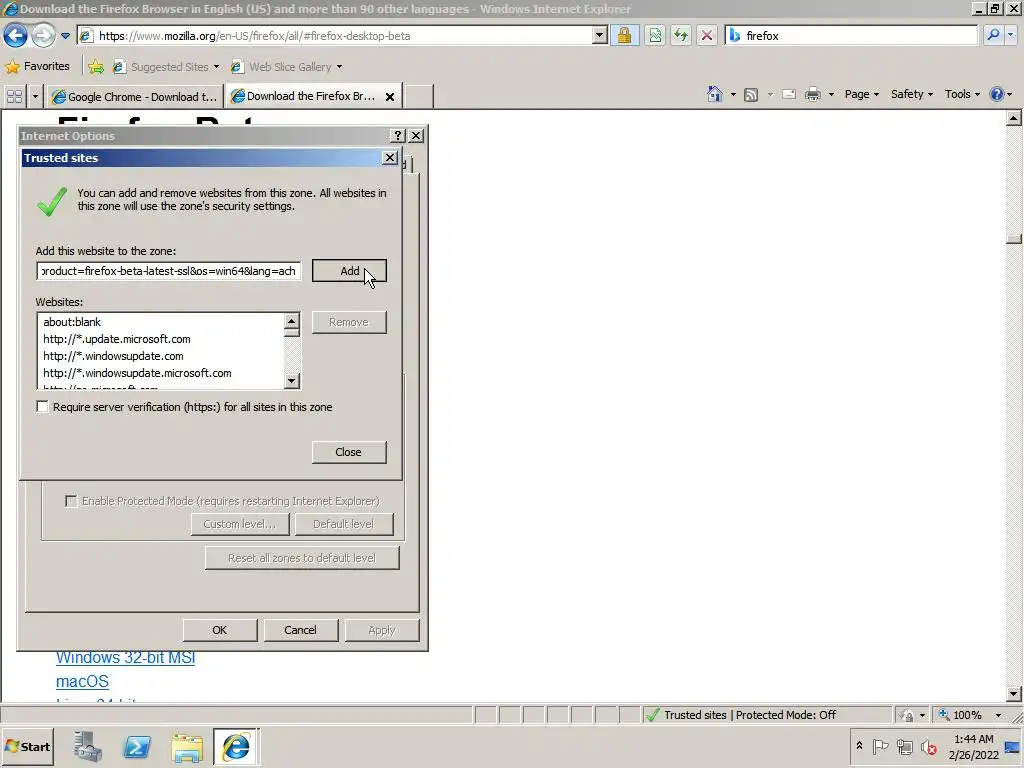Click the browser Forward arrow button

pyautogui.click(x=43, y=35)
